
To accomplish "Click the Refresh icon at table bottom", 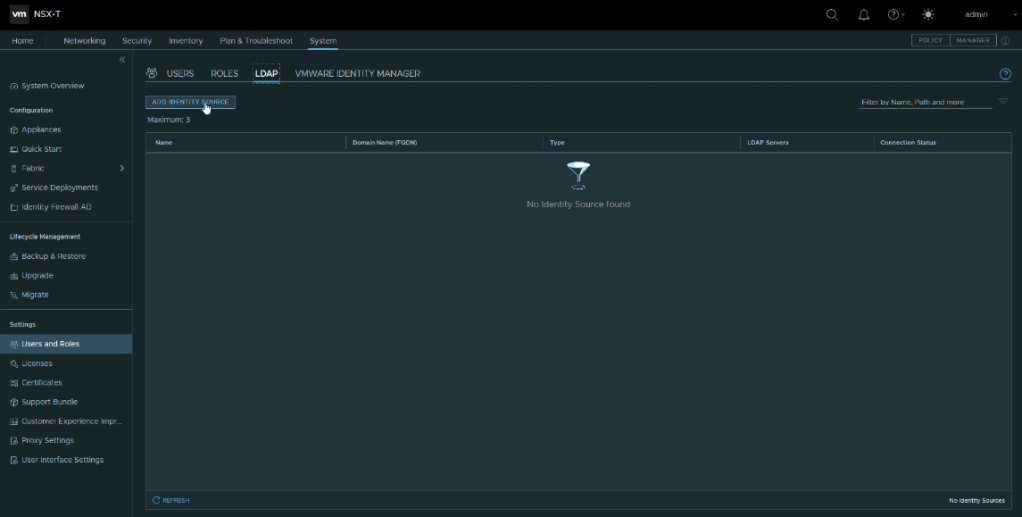I will click(157, 500).
